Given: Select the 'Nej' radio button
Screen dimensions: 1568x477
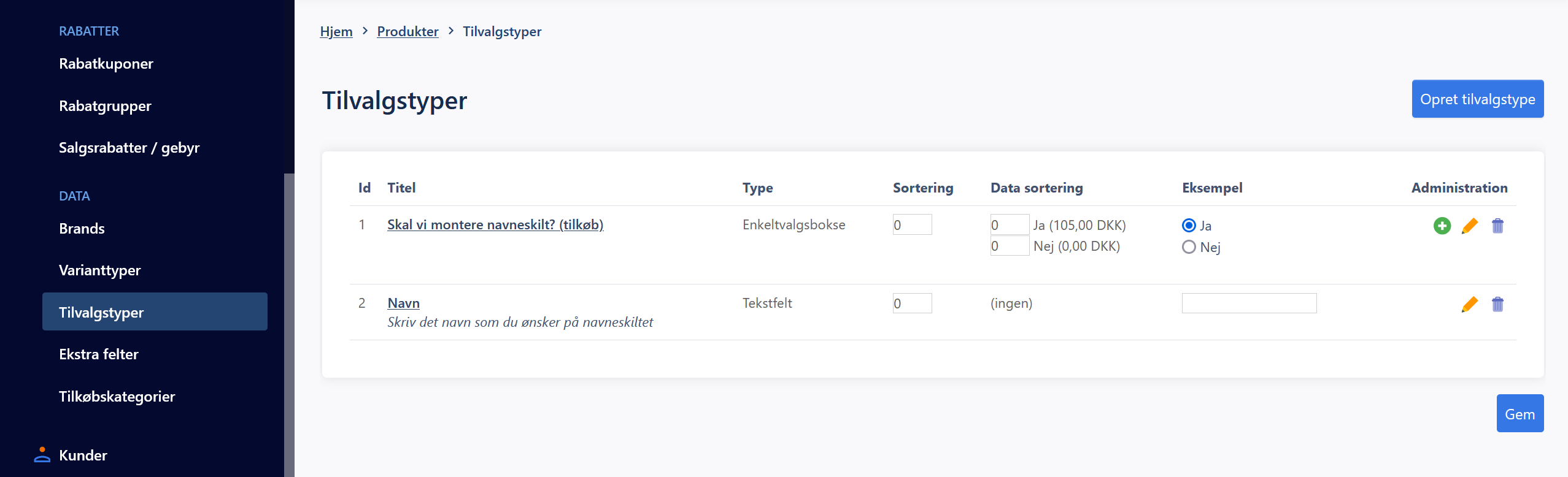Looking at the screenshot, I should coord(1189,246).
